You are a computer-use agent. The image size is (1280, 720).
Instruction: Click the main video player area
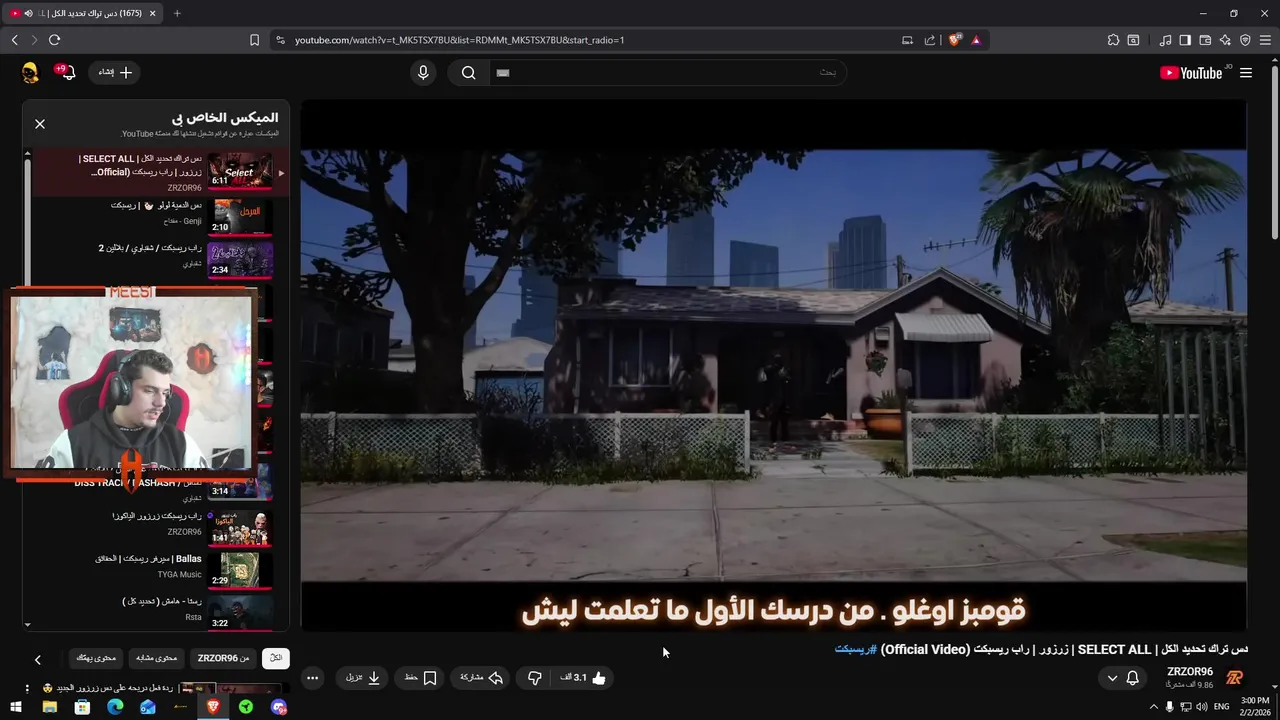[x=773, y=365]
